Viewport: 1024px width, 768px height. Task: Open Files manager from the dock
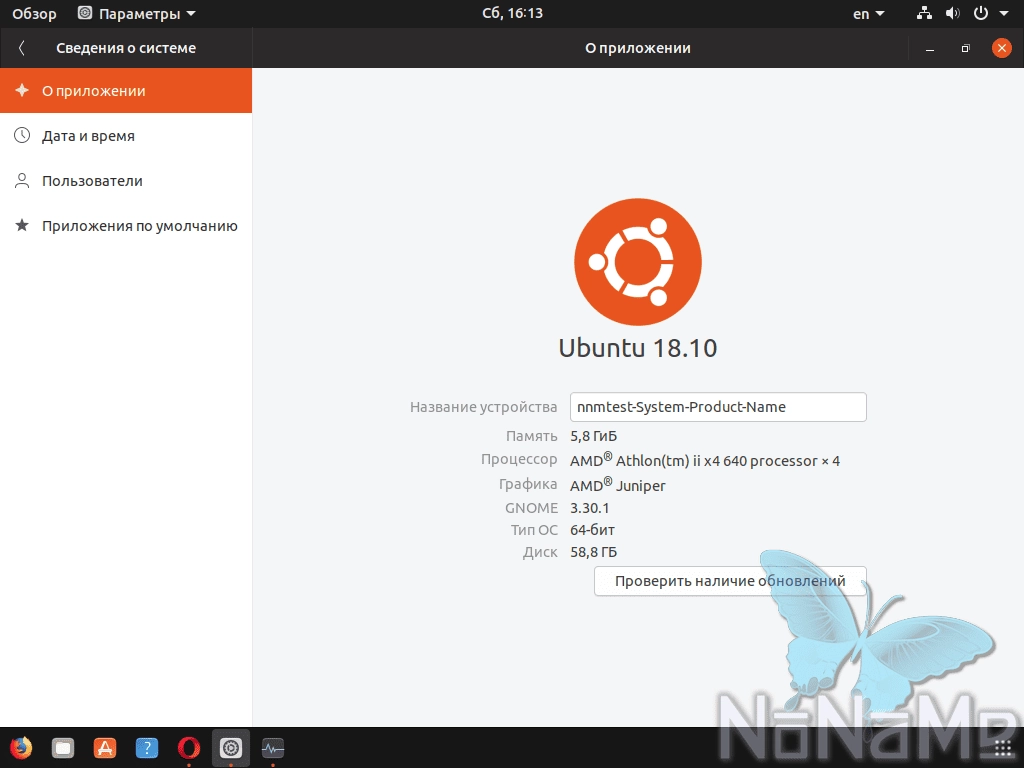pyautogui.click(x=63, y=748)
